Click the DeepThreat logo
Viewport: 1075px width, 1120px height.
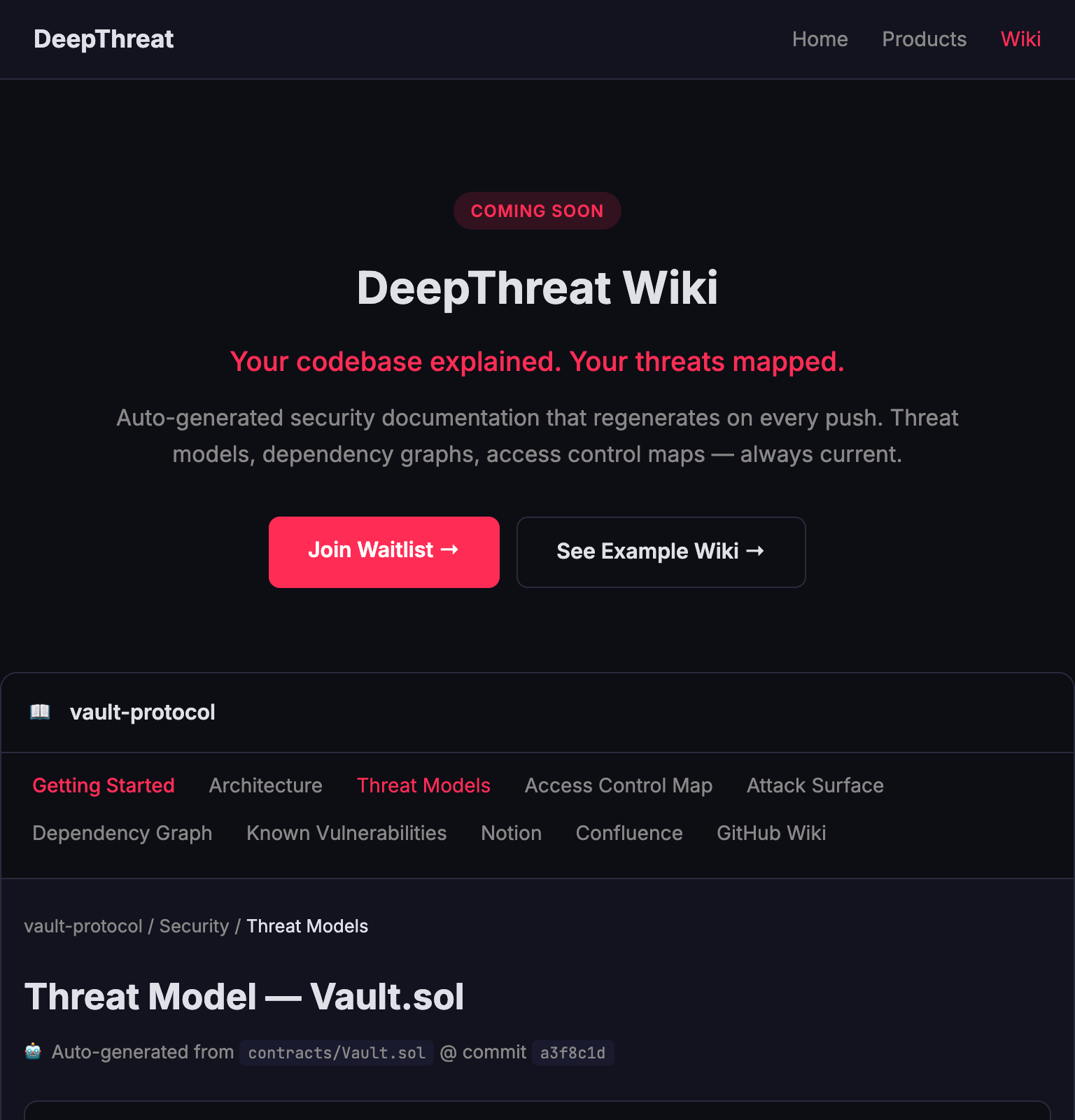click(x=104, y=39)
